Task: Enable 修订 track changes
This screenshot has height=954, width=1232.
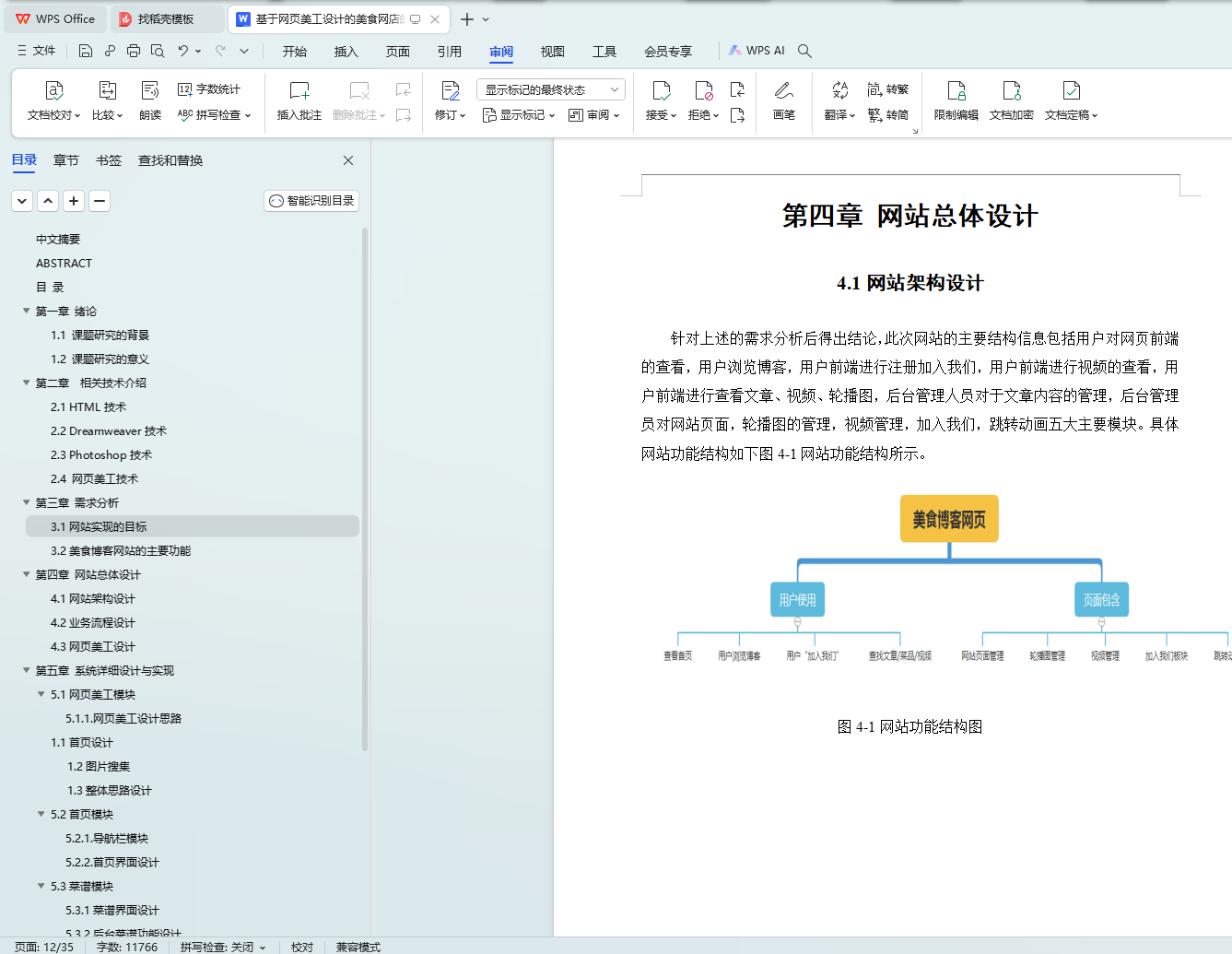Action: (447, 101)
